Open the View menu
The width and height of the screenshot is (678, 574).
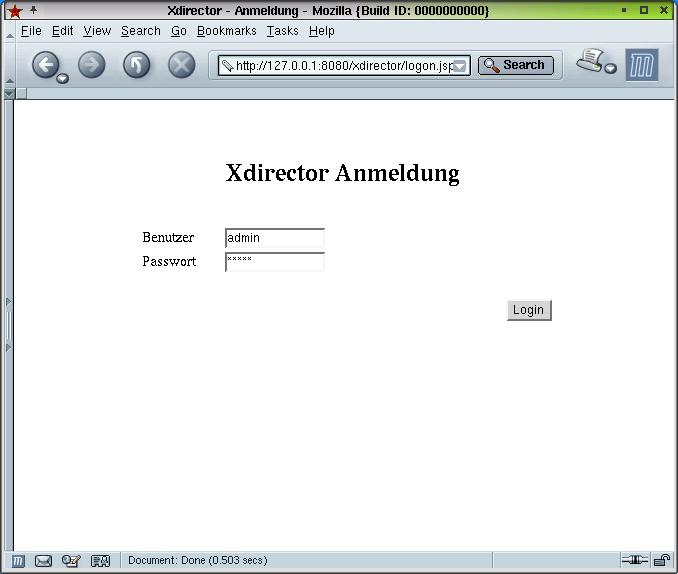coord(97,31)
